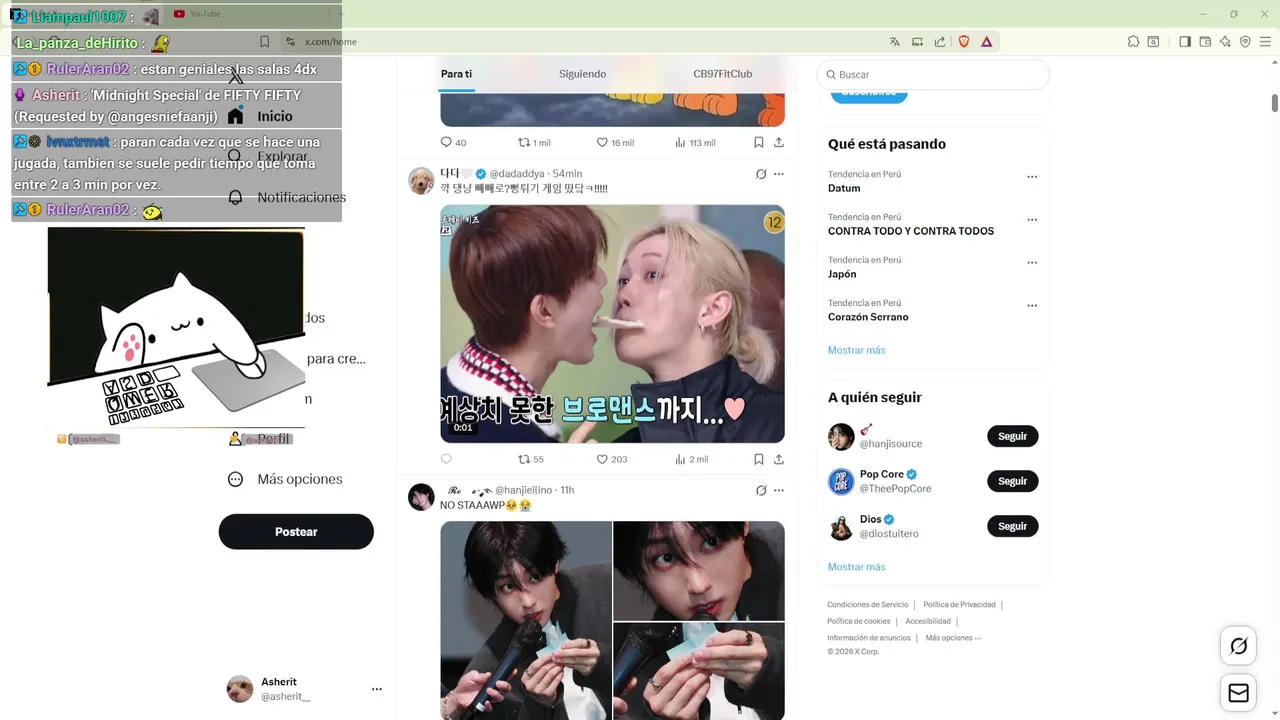The width and height of the screenshot is (1280, 720).
Task: Reply to the dadaddya post
Action: coord(446,459)
